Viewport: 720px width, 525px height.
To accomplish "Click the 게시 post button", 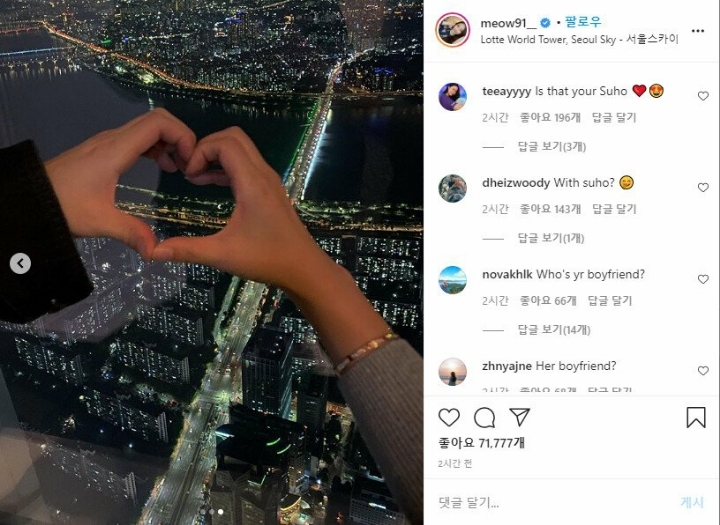I will pos(692,502).
